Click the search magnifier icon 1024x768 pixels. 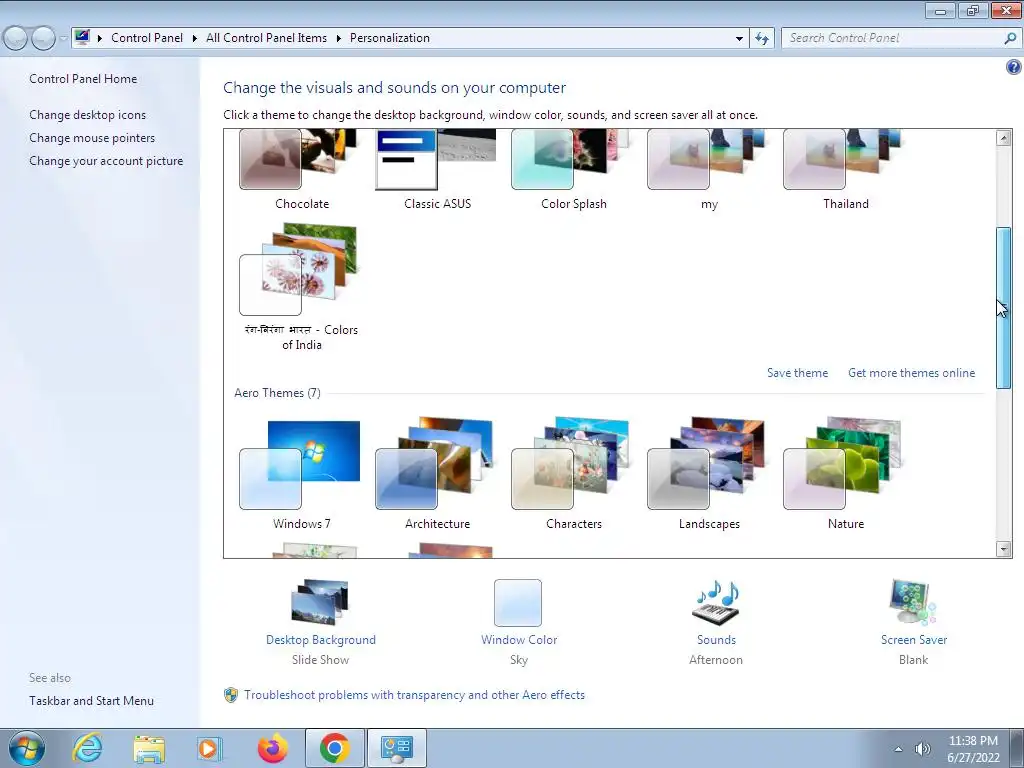pos(1010,38)
